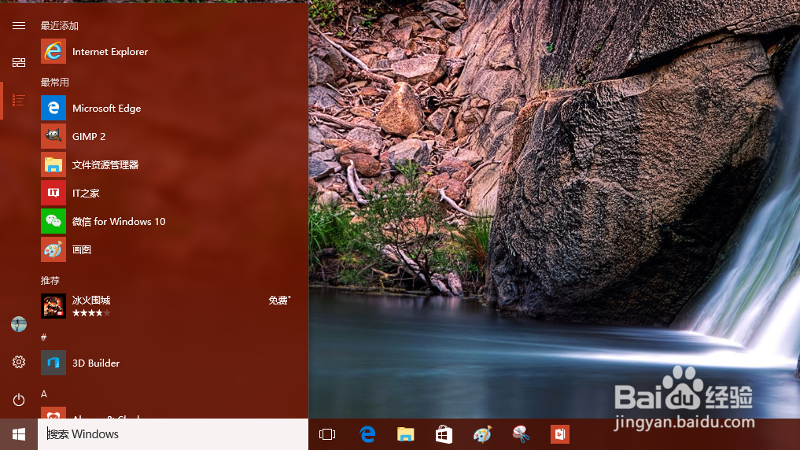The width and height of the screenshot is (800, 450).
Task: Open the orange Office app on taskbar
Action: 560,434
